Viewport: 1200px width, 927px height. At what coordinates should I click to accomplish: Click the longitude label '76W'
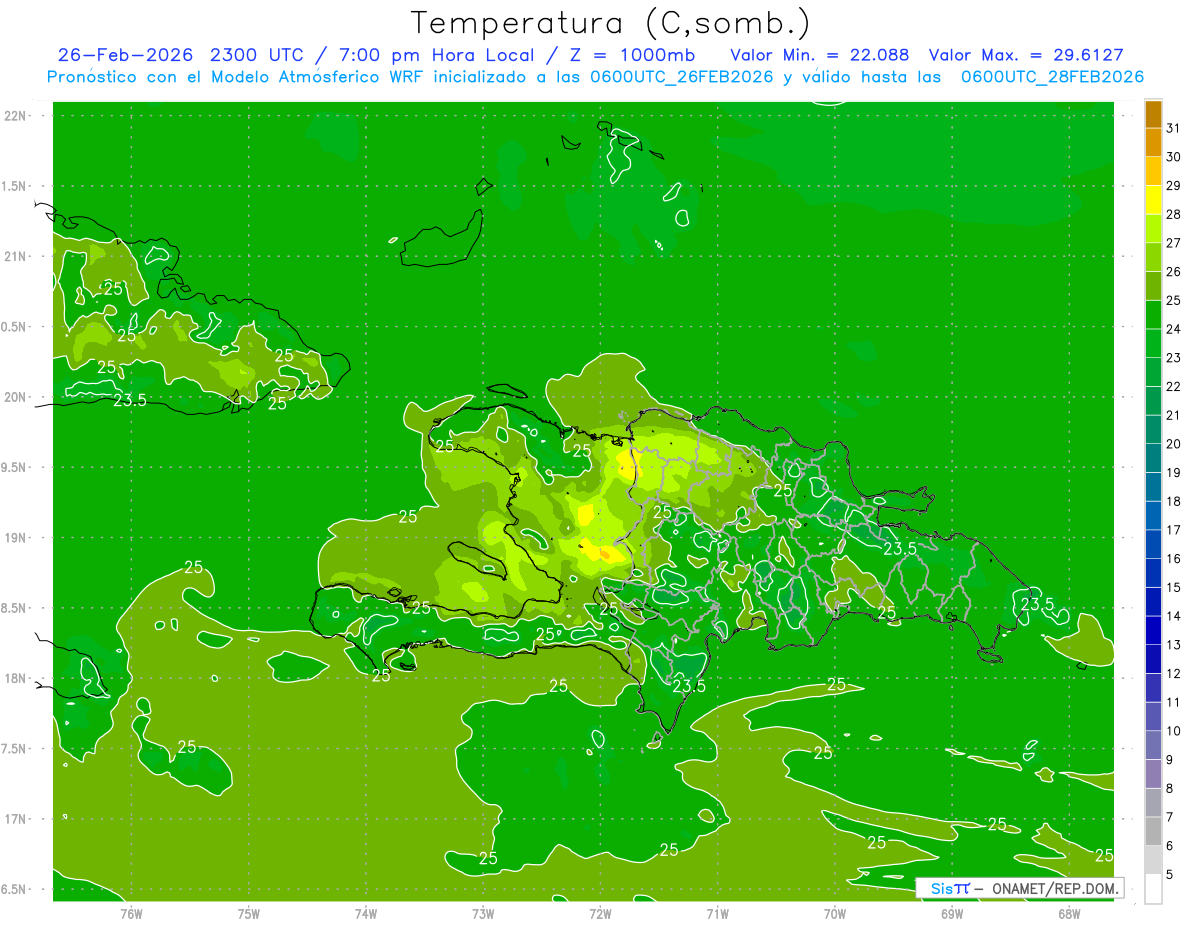pos(131,913)
